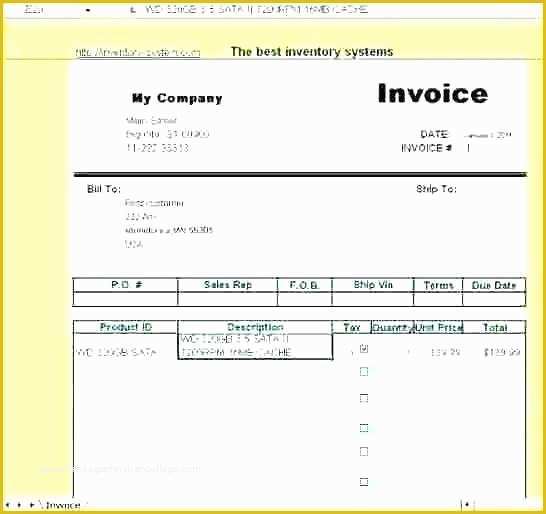Viewport: 546px width, 514px height.
Task: Select the description cell containing '7200RPM 16MB CACHE'
Action: (x=255, y=346)
